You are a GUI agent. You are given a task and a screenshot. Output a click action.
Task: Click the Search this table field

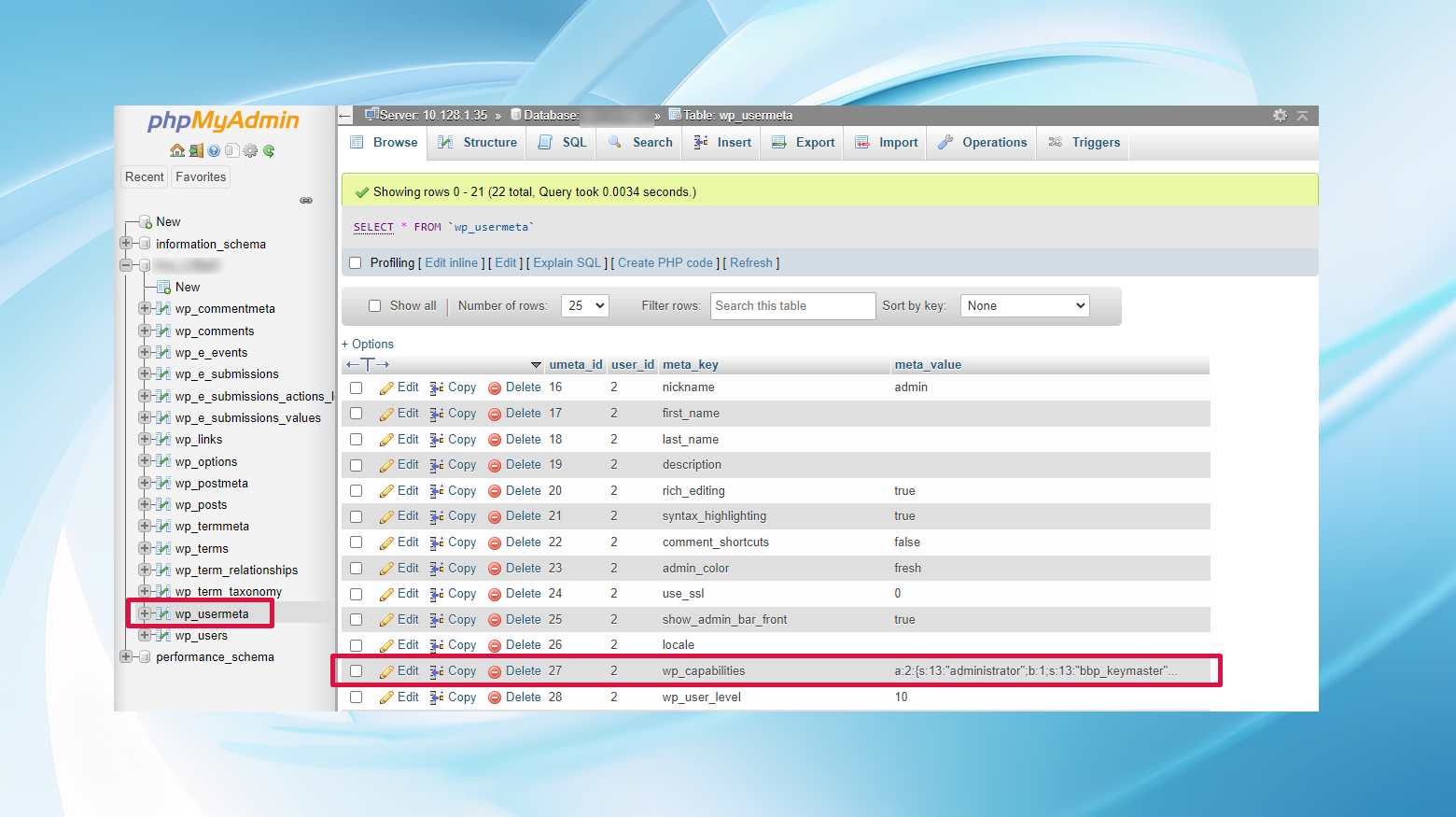click(792, 306)
